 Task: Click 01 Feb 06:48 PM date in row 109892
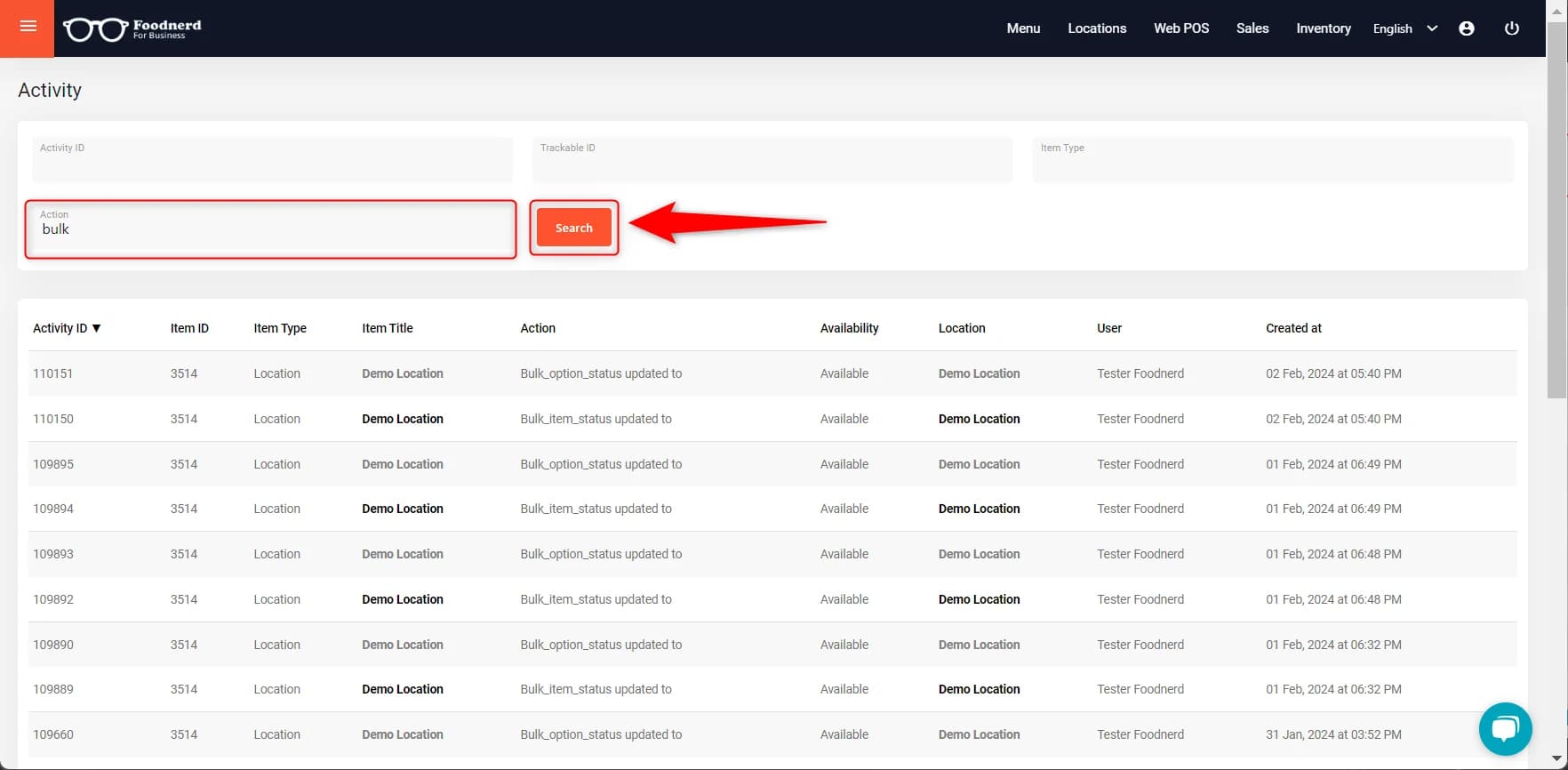click(1333, 599)
